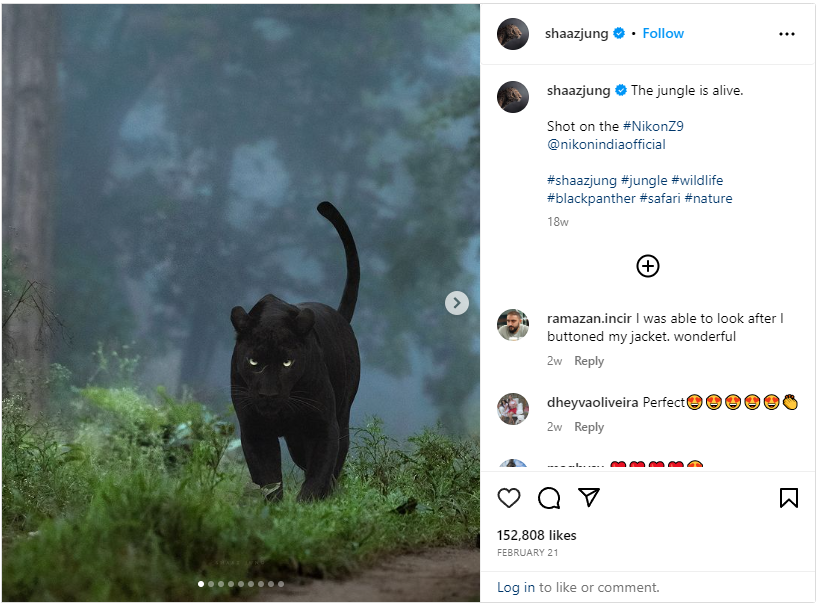
Task: Visit the @nikonindiaofficial mention
Action: tap(606, 144)
